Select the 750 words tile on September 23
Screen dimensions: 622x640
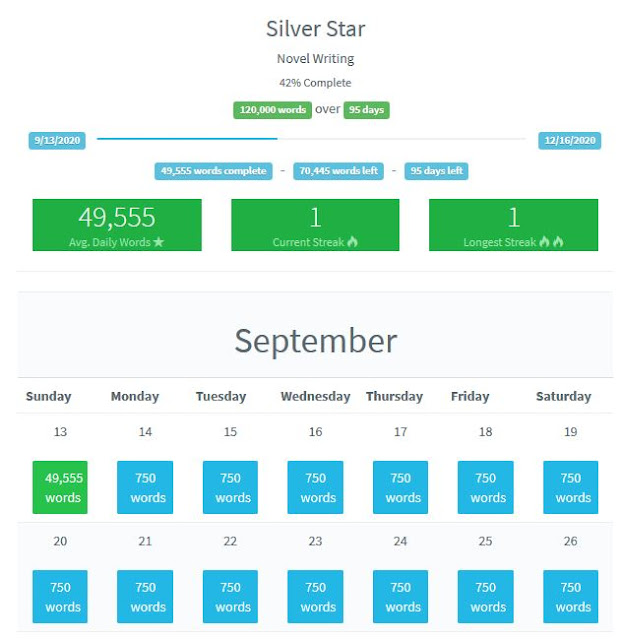tap(315, 596)
